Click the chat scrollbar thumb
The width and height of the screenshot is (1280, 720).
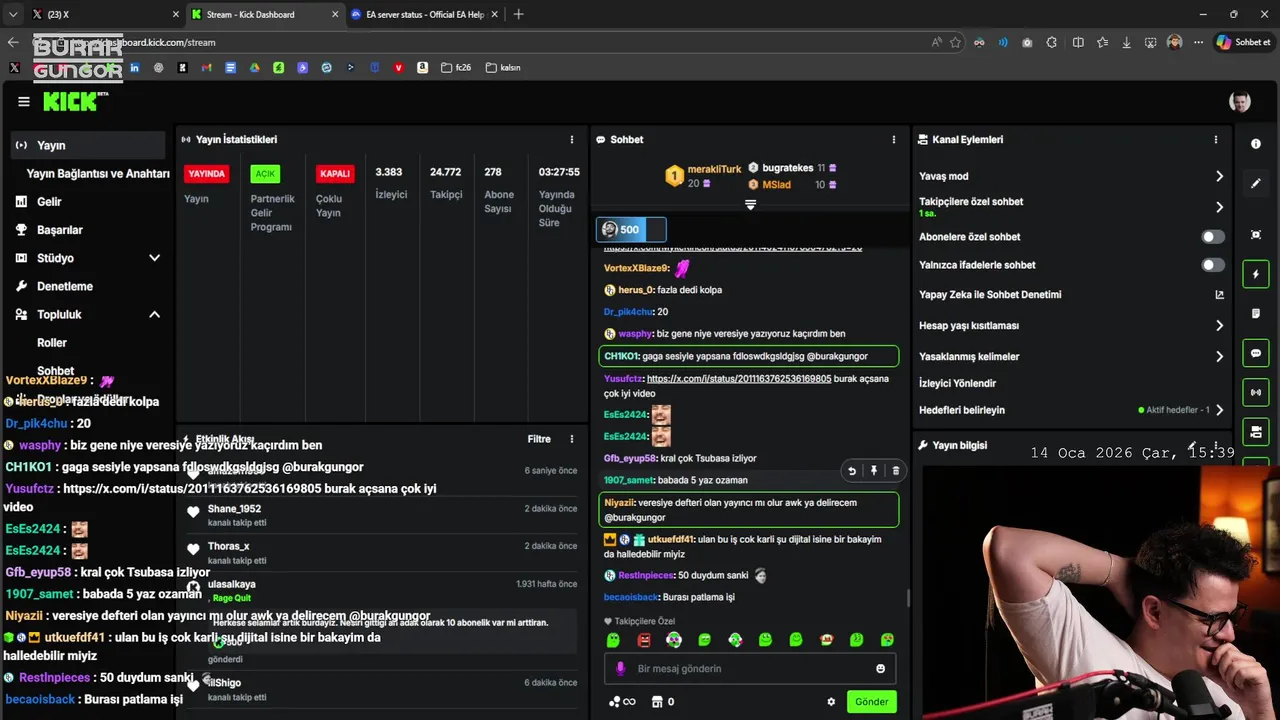pos(908,598)
